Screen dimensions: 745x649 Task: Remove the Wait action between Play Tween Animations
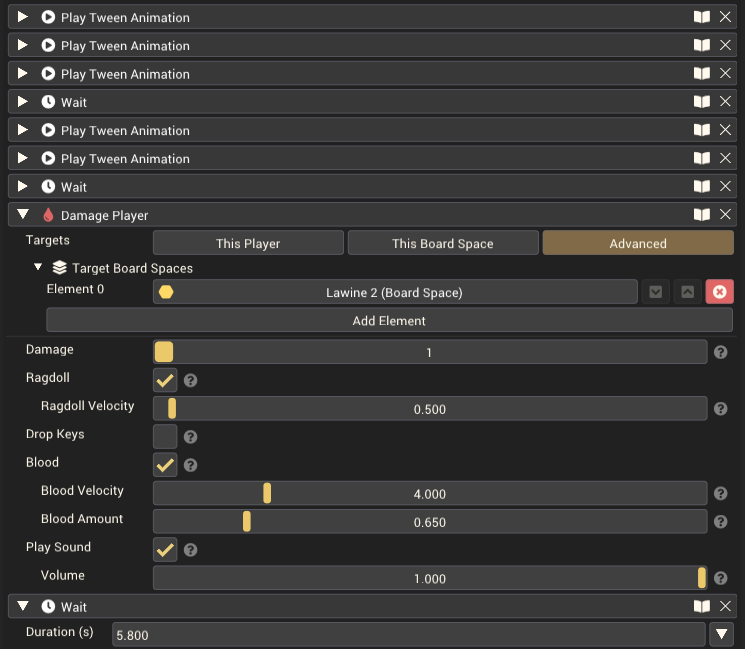coord(725,102)
